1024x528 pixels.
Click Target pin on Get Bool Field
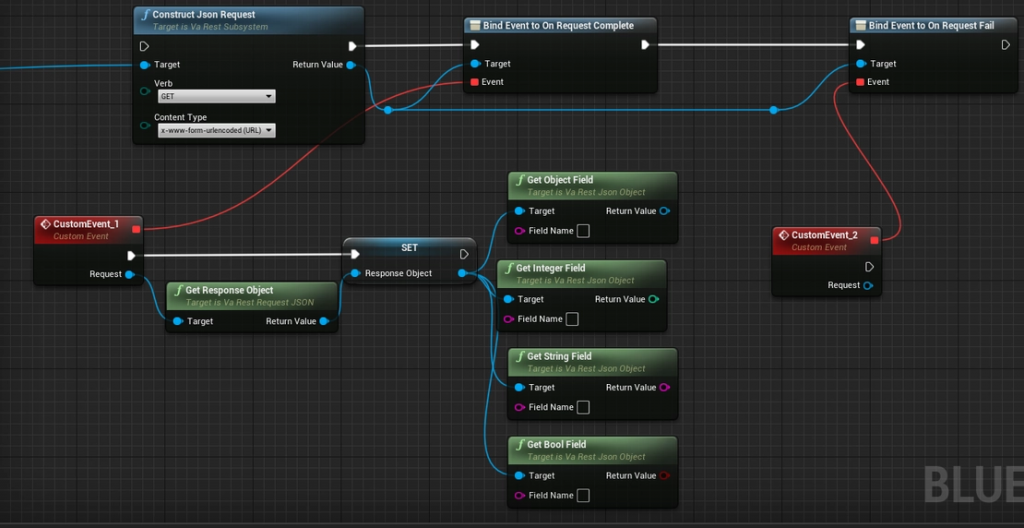coord(519,476)
